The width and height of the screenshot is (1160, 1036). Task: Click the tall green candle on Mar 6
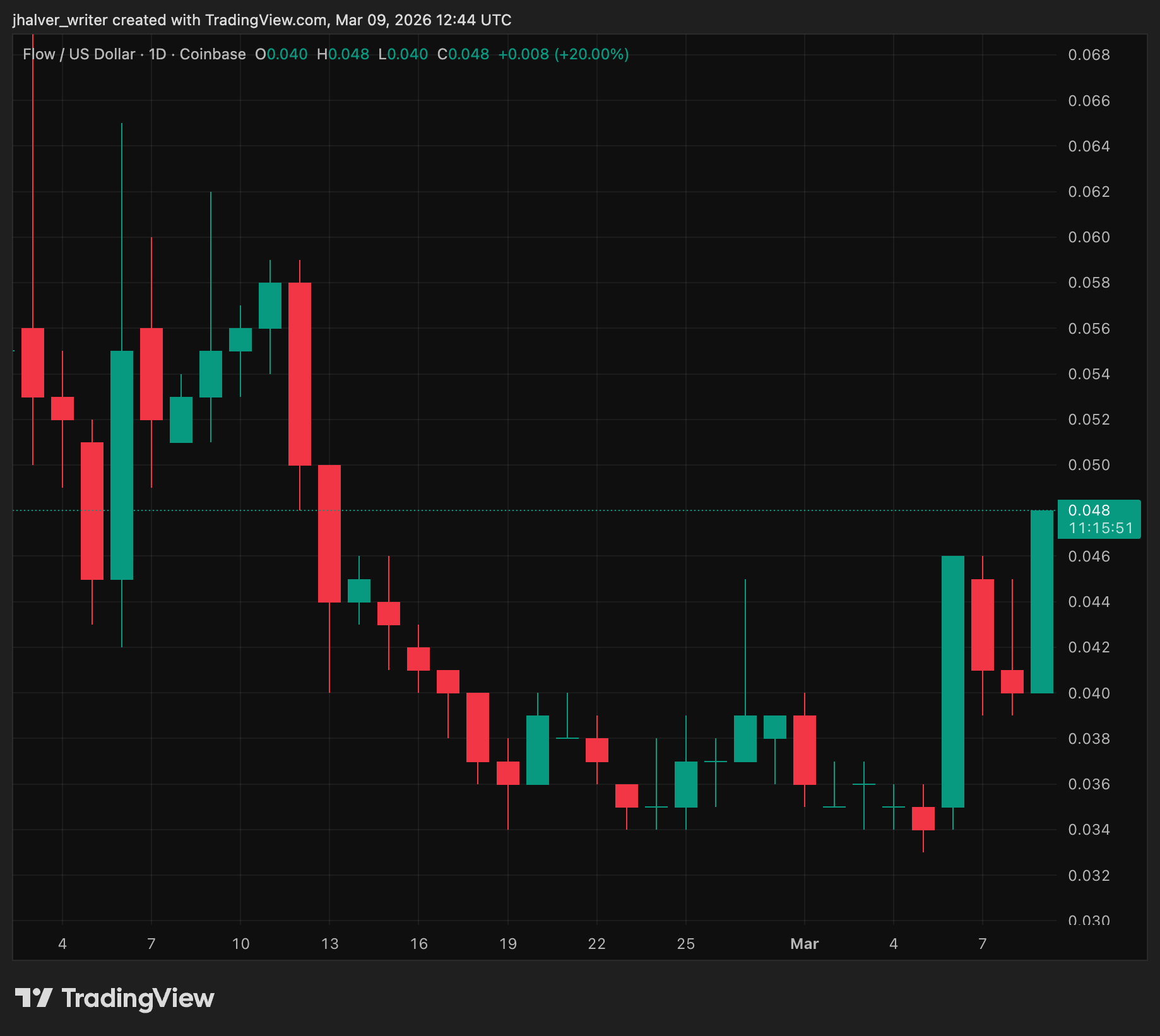tap(953, 681)
